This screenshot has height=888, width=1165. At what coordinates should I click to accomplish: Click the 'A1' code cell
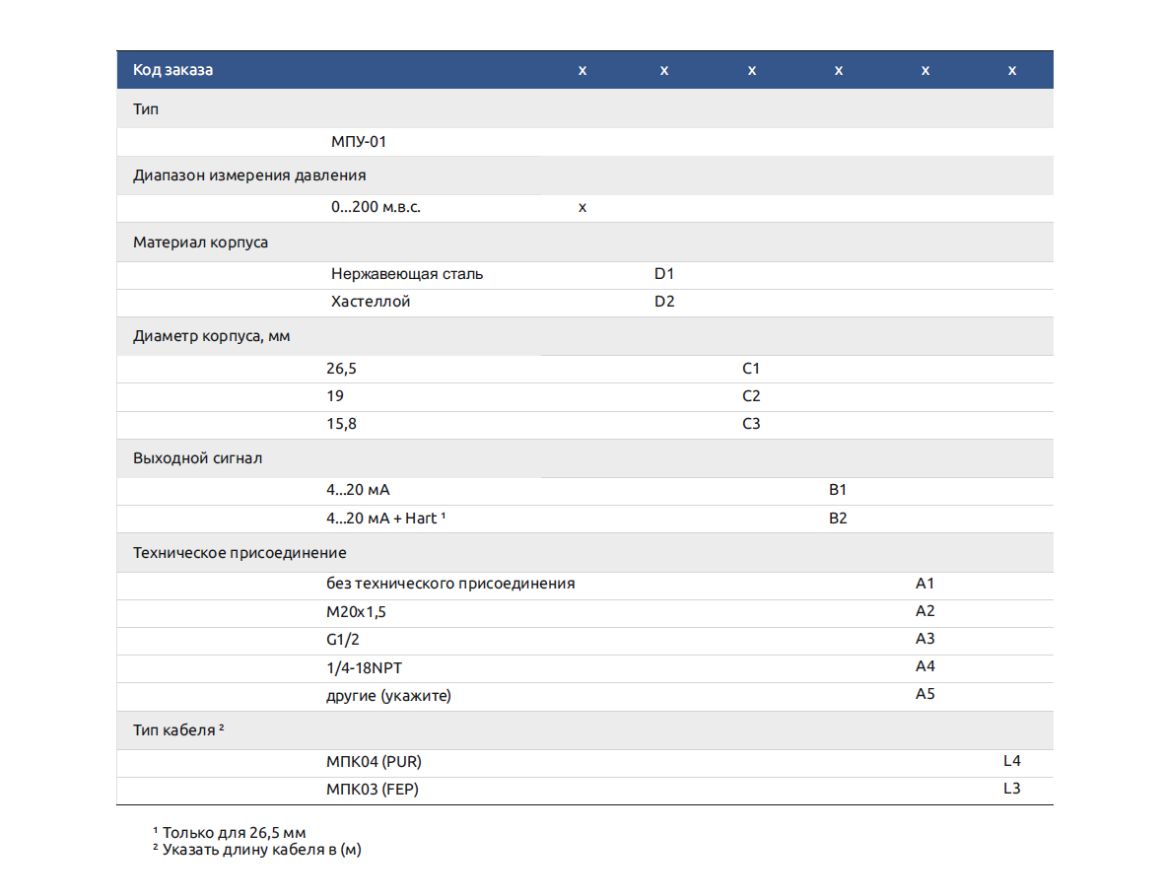tap(924, 583)
